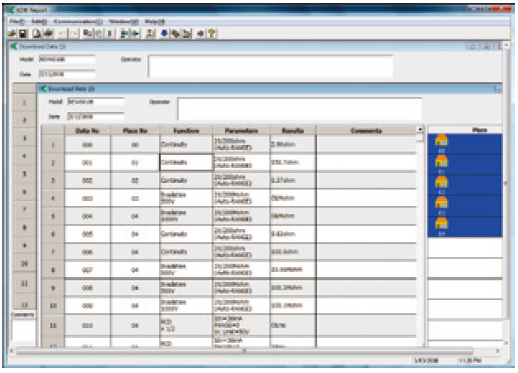Click the back window's Operator text box
The image size is (518, 373).
pos(270,66)
